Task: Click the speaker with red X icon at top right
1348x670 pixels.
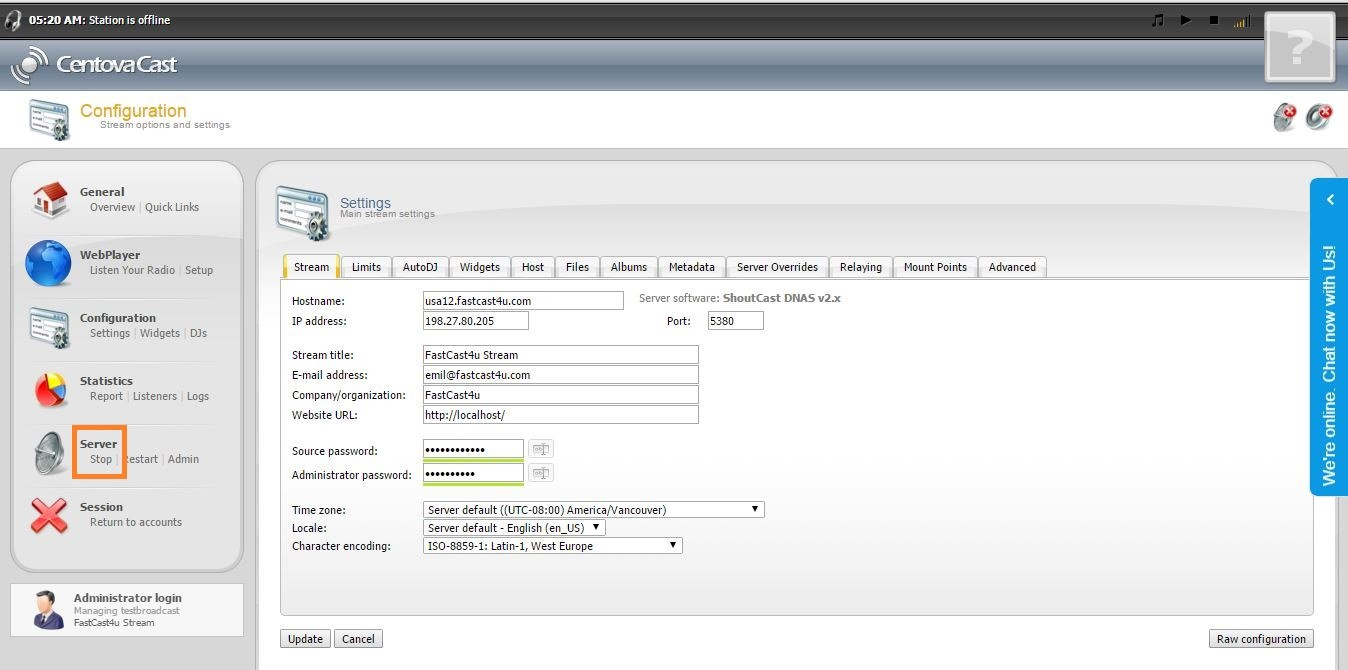Action: click(1319, 117)
